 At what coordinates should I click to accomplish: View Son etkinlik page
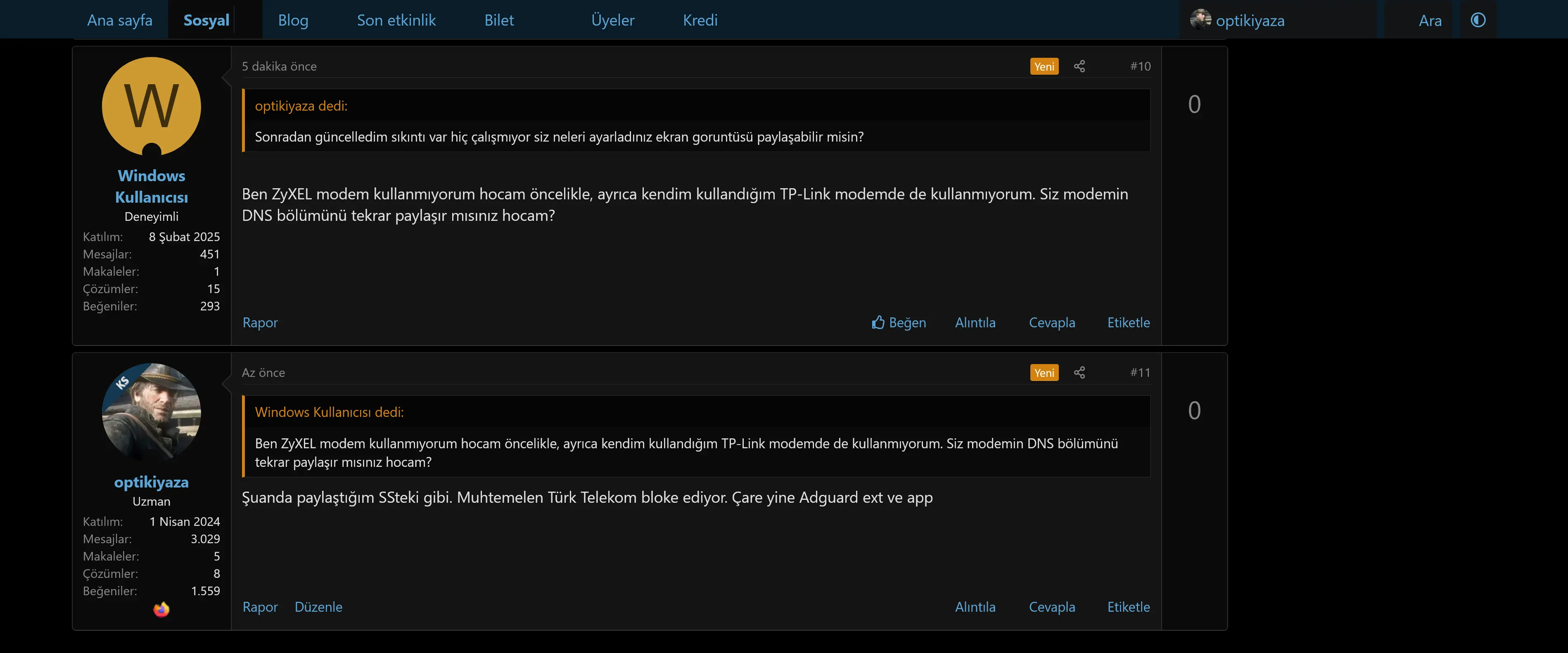tap(396, 20)
